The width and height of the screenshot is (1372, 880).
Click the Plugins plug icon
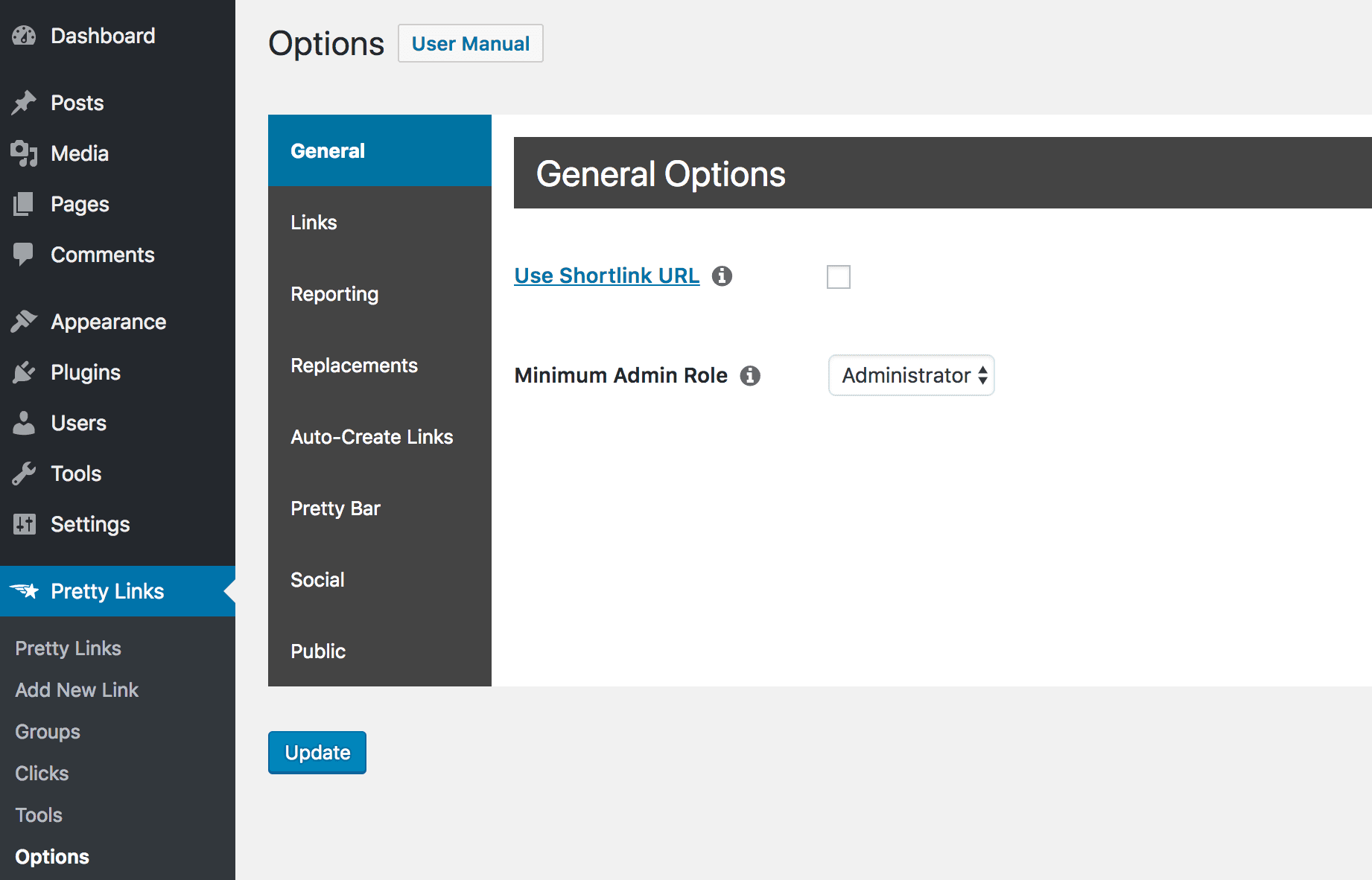tap(25, 372)
